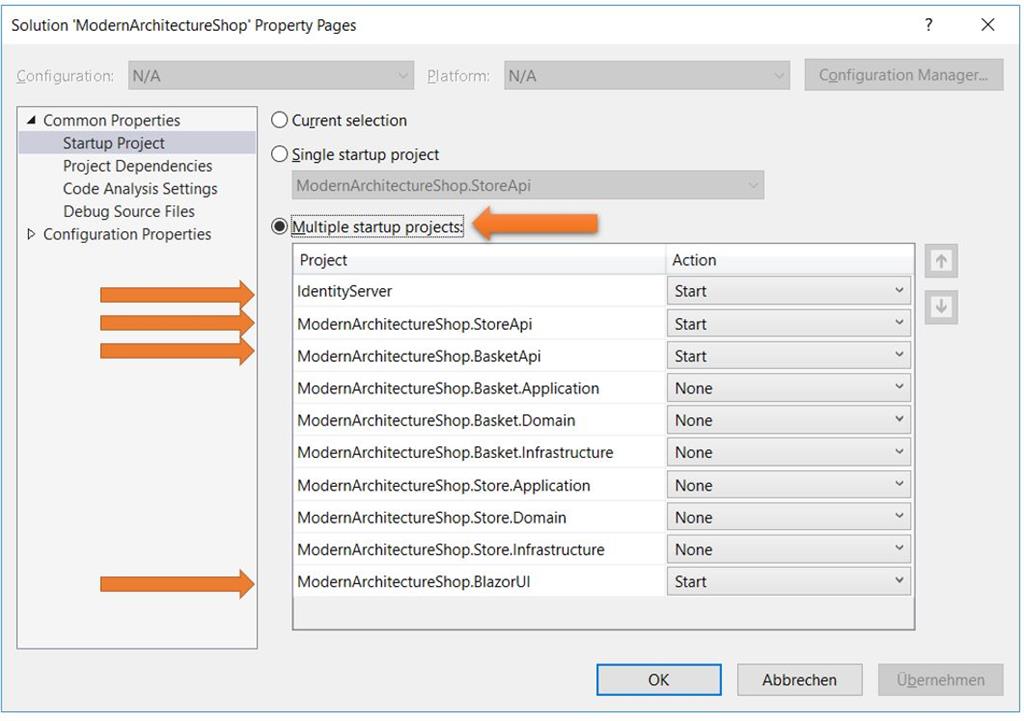Select the Current selection radio button
The width and height of the screenshot is (1024, 721).
(280, 120)
